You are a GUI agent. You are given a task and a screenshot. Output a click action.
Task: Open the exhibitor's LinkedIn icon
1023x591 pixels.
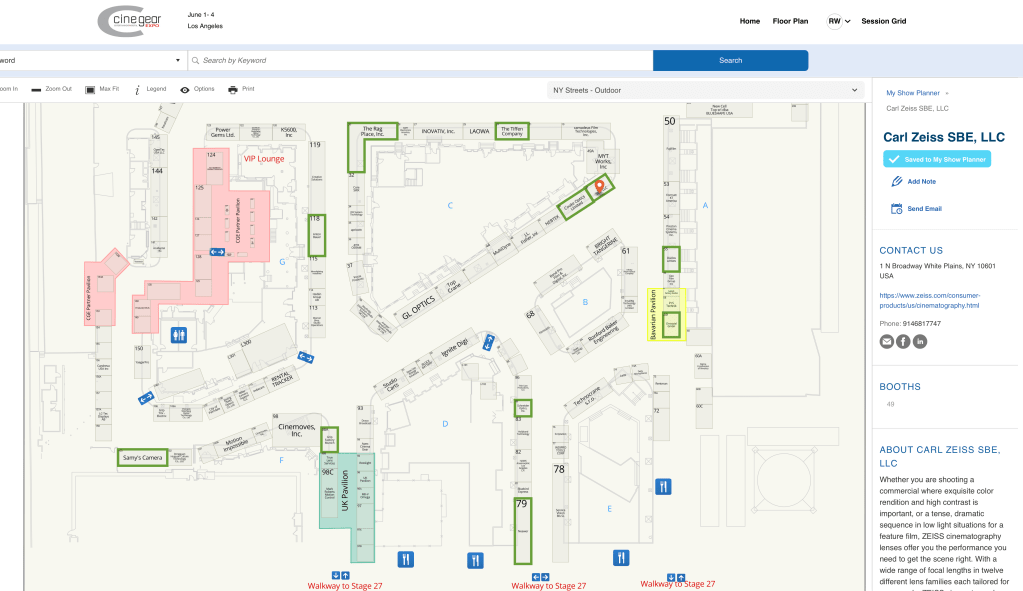tap(920, 342)
